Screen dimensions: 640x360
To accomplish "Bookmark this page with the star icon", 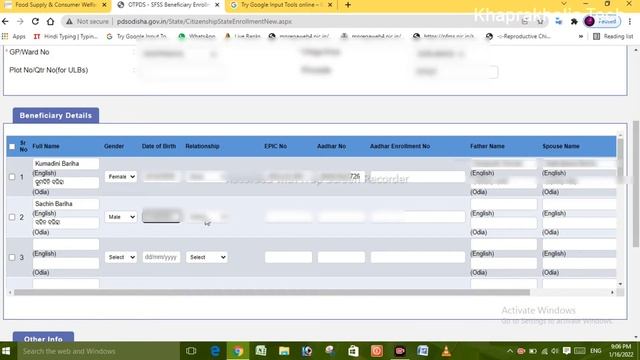I will tap(540, 21).
